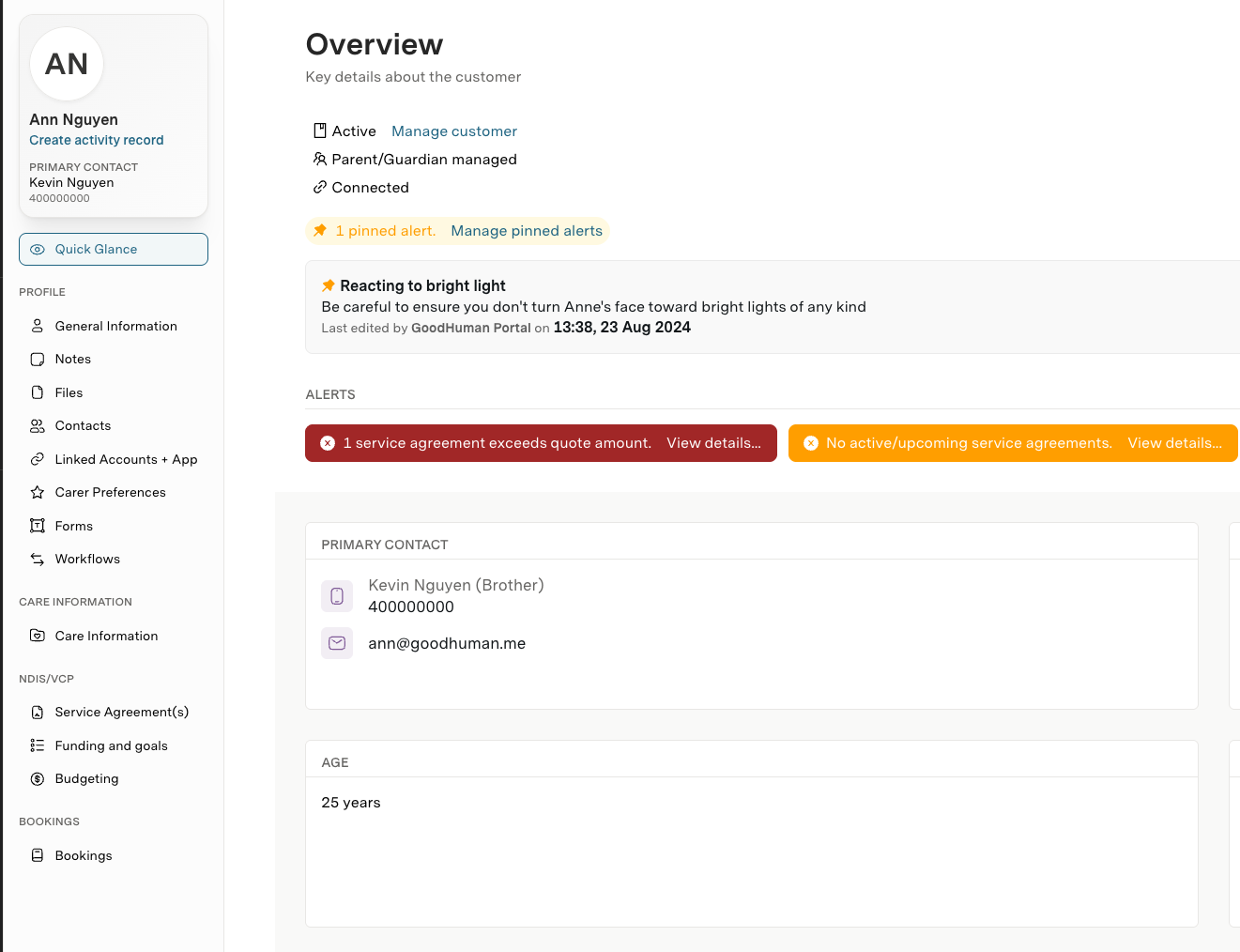The width and height of the screenshot is (1240, 952).
Task: Click the Overview page heading
Action: pos(375,44)
